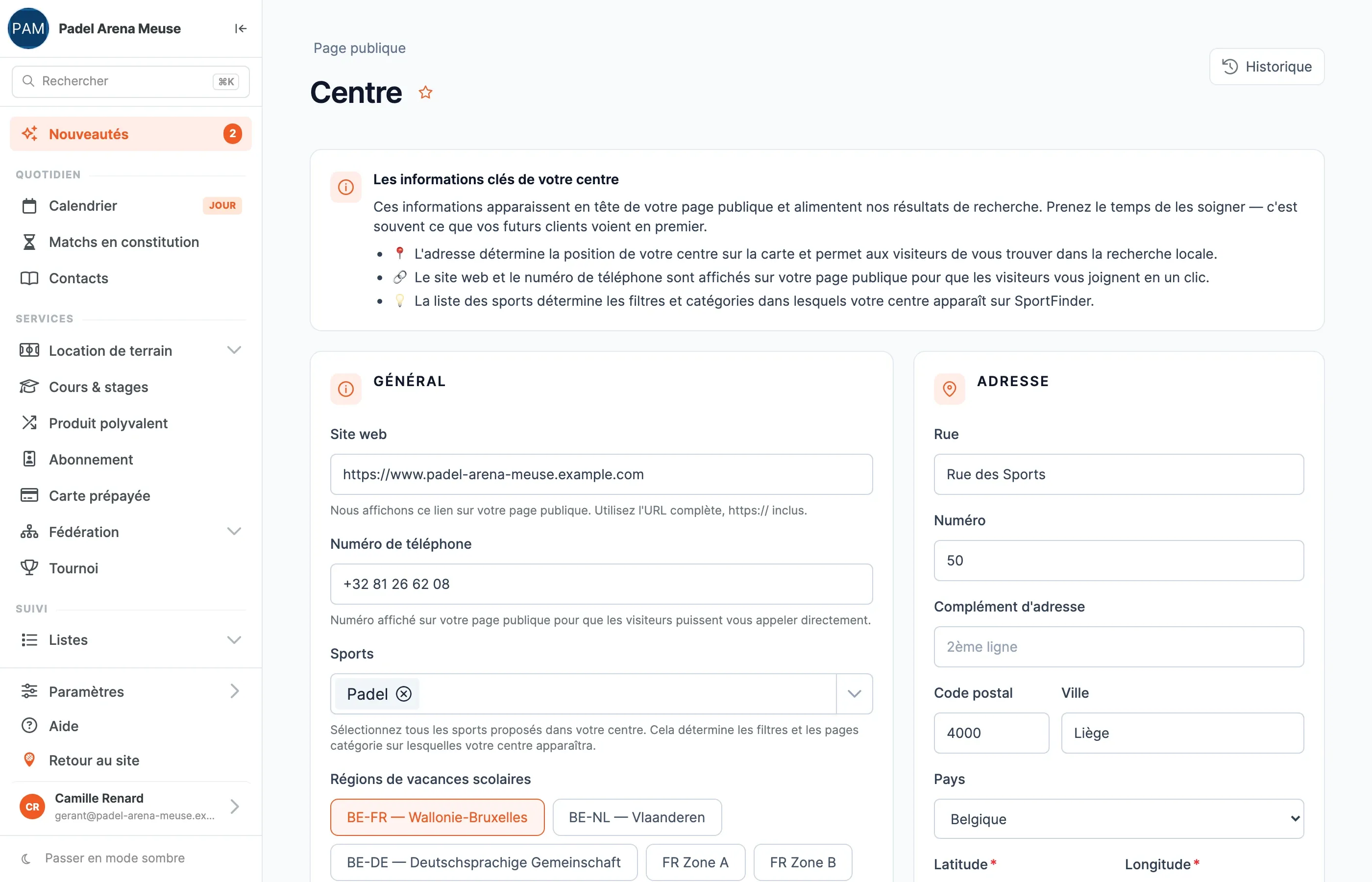Click the Historique button
The height and width of the screenshot is (882, 1372).
[x=1266, y=67]
